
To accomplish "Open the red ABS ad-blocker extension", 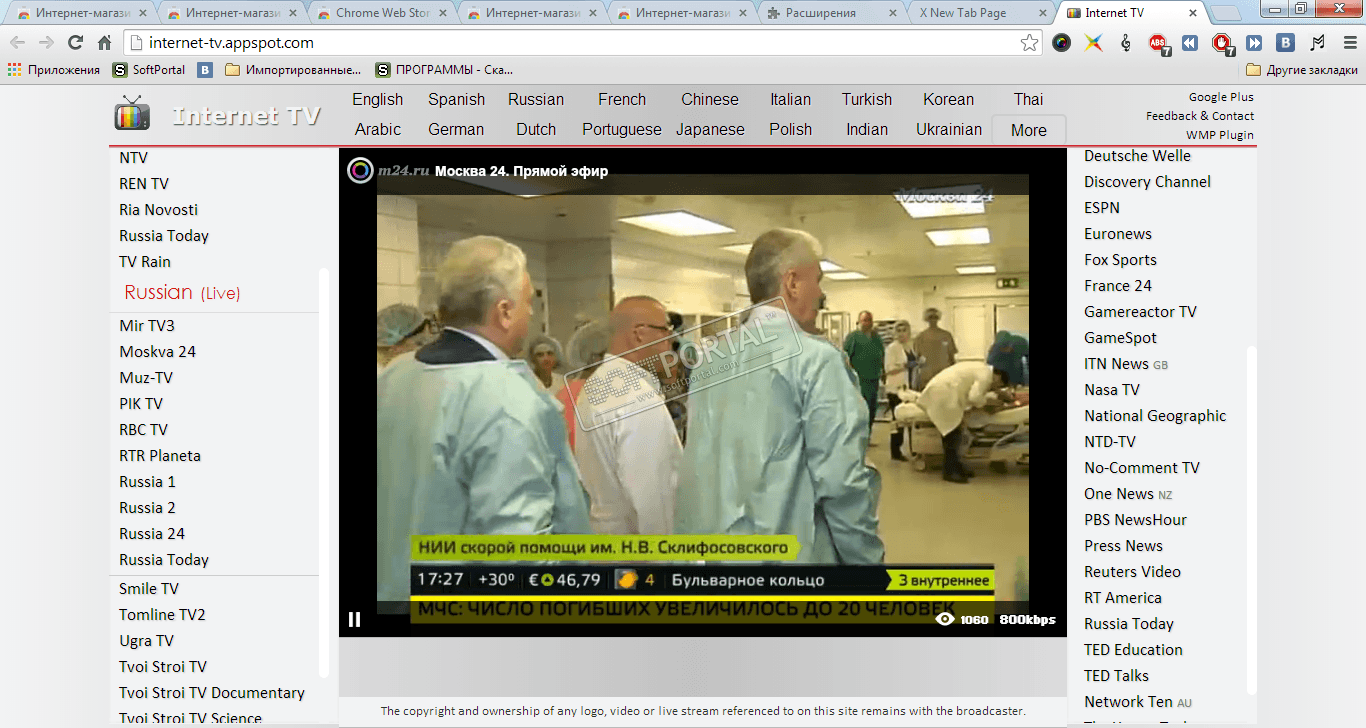I will [x=1158, y=43].
